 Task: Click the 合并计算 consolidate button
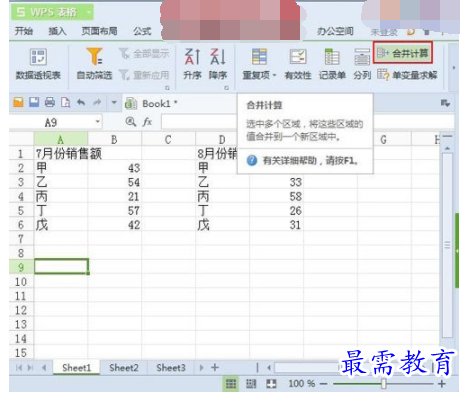(x=403, y=53)
